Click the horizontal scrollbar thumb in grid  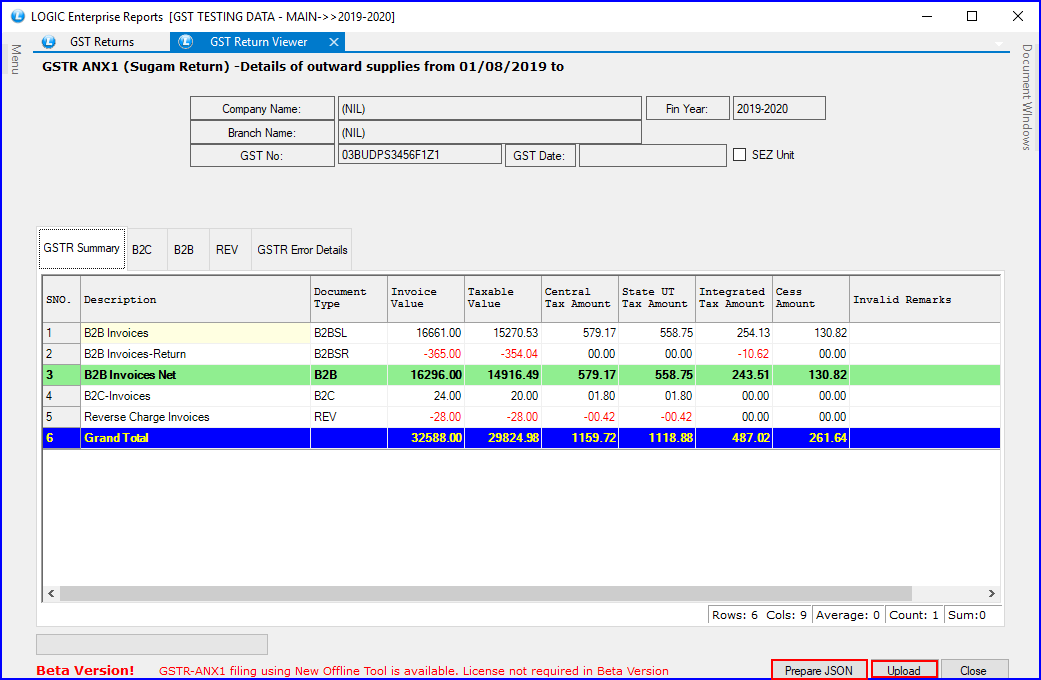pyautogui.click(x=486, y=594)
